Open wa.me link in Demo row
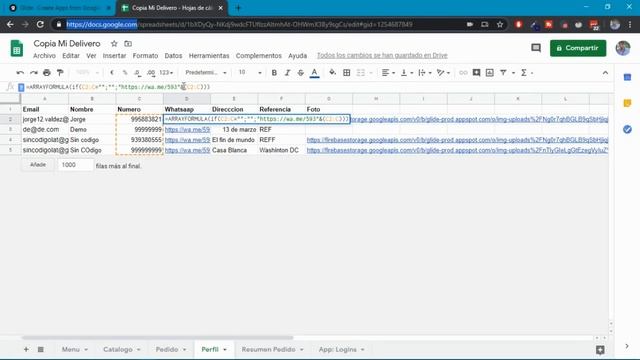 pos(187,129)
